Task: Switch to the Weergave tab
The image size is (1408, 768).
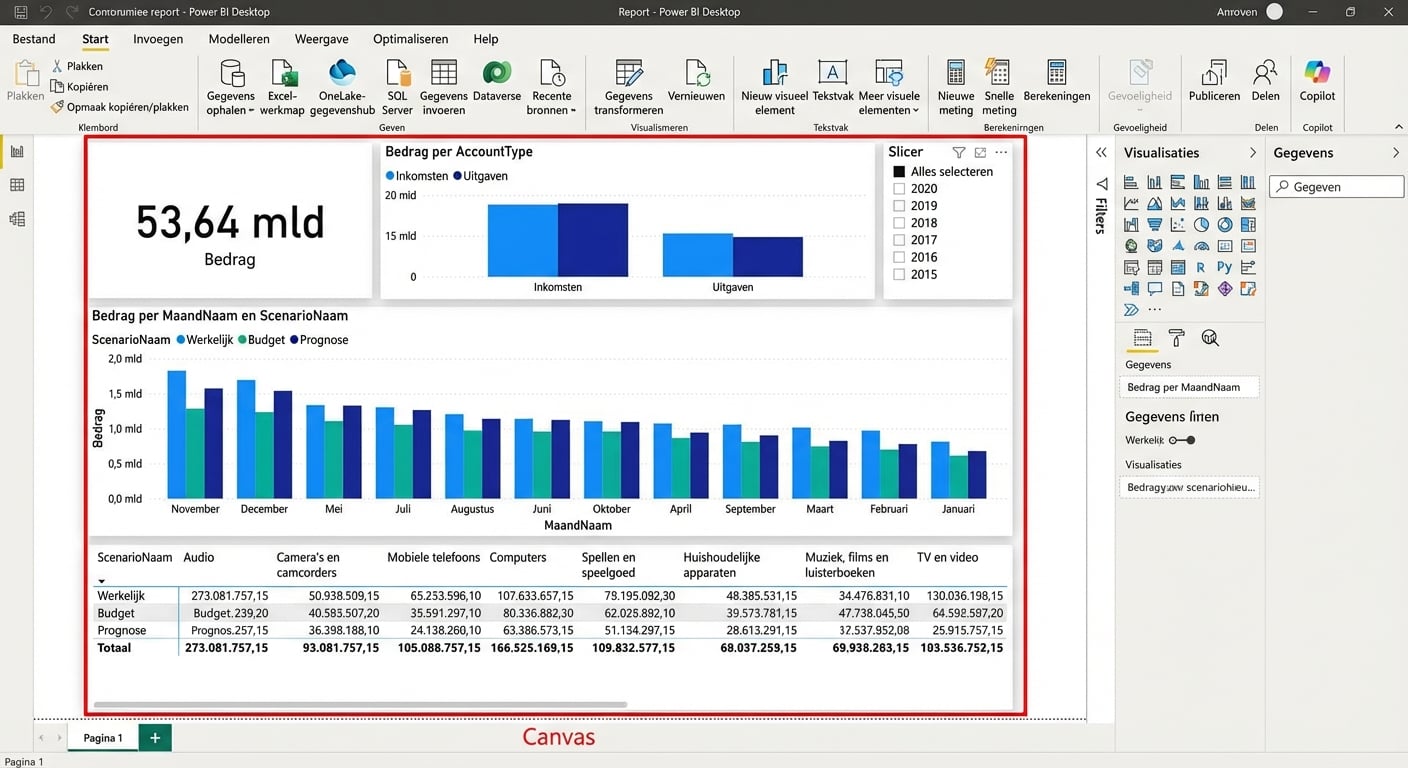Action: click(x=321, y=39)
